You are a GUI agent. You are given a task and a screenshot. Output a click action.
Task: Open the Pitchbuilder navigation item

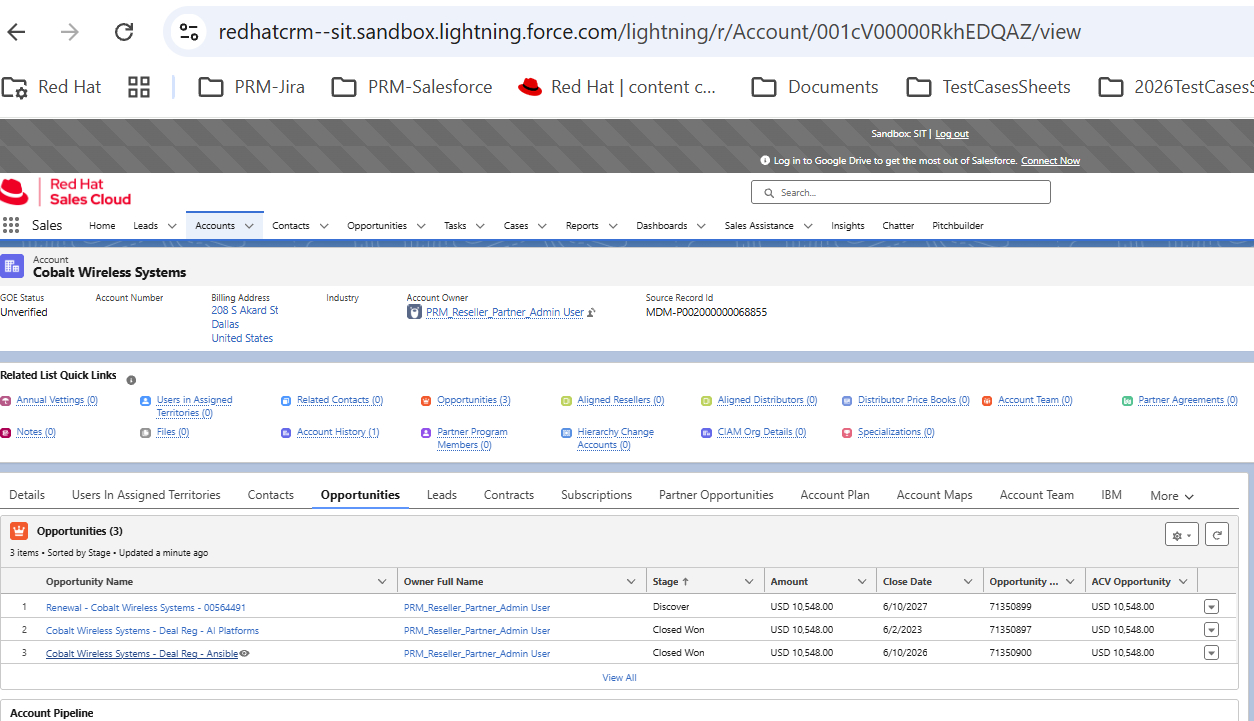coord(956,226)
